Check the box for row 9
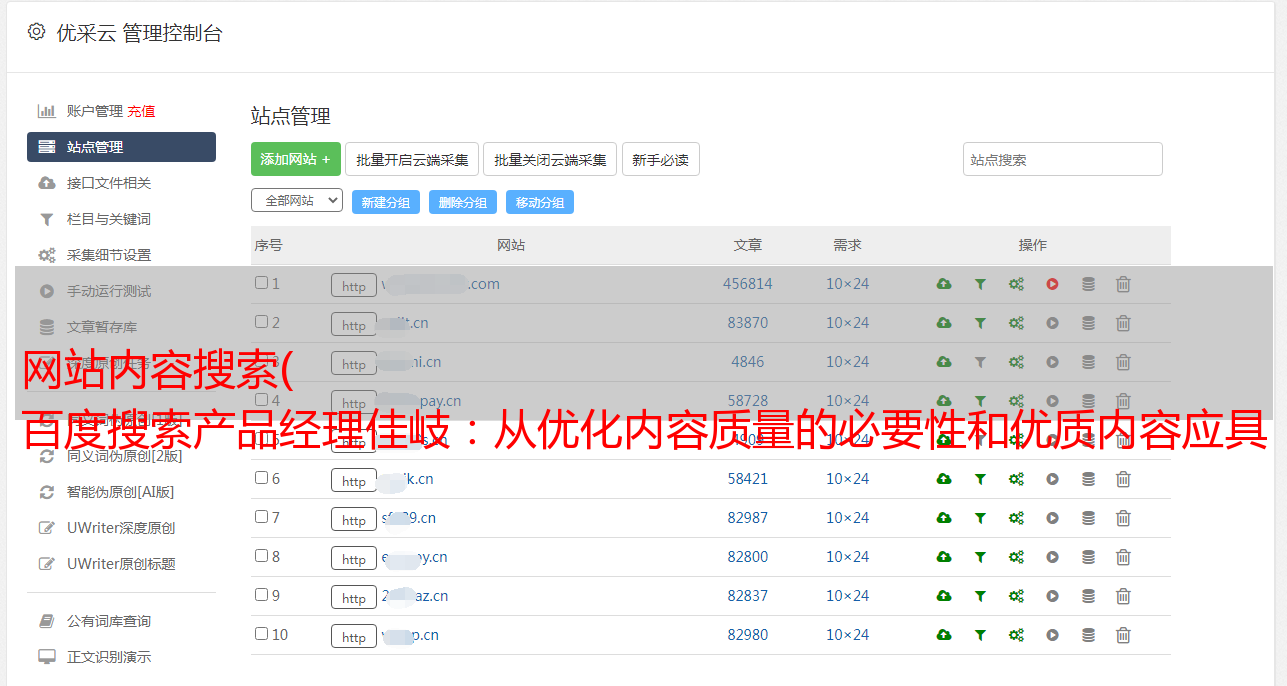 coord(261,595)
